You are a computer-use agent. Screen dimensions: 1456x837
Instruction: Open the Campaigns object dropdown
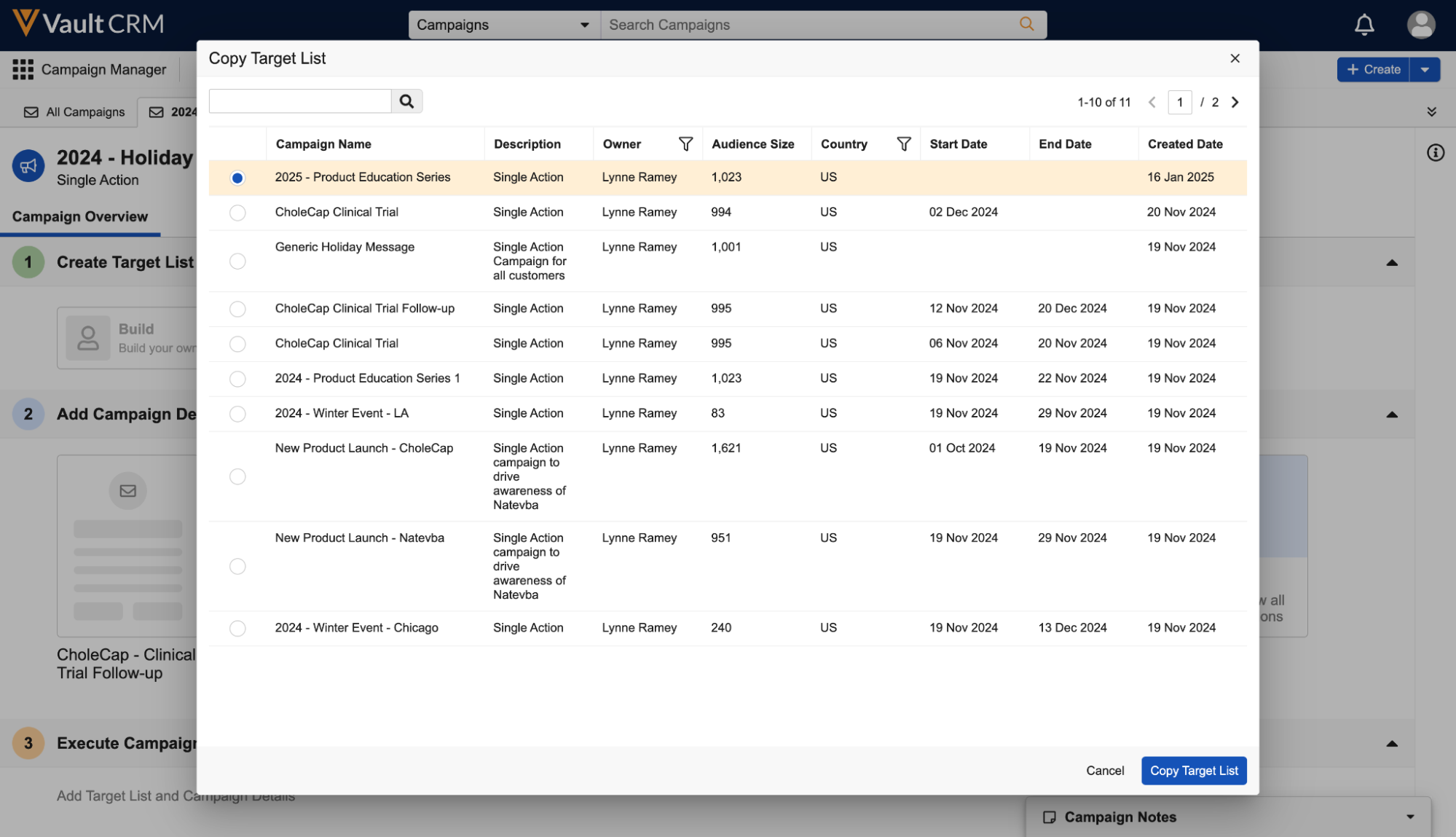click(503, 25)
